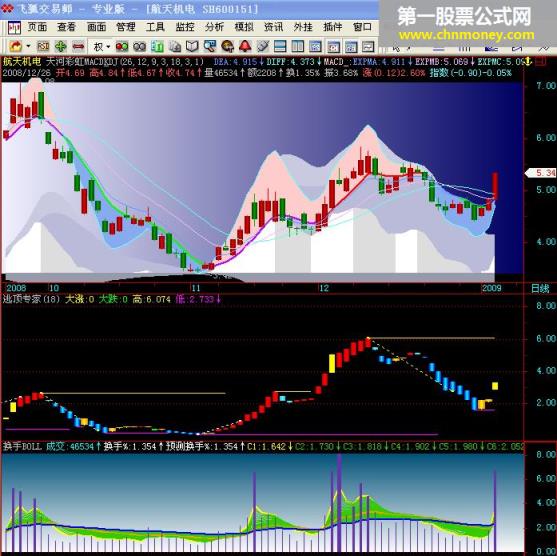Open the 资讯 menu
Screen dimensions: 557x556
point(274,27)
